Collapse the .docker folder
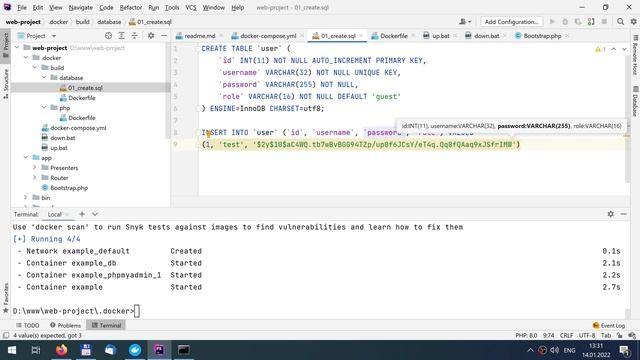Screen dimensions: 640x360 tap(26, 58)
